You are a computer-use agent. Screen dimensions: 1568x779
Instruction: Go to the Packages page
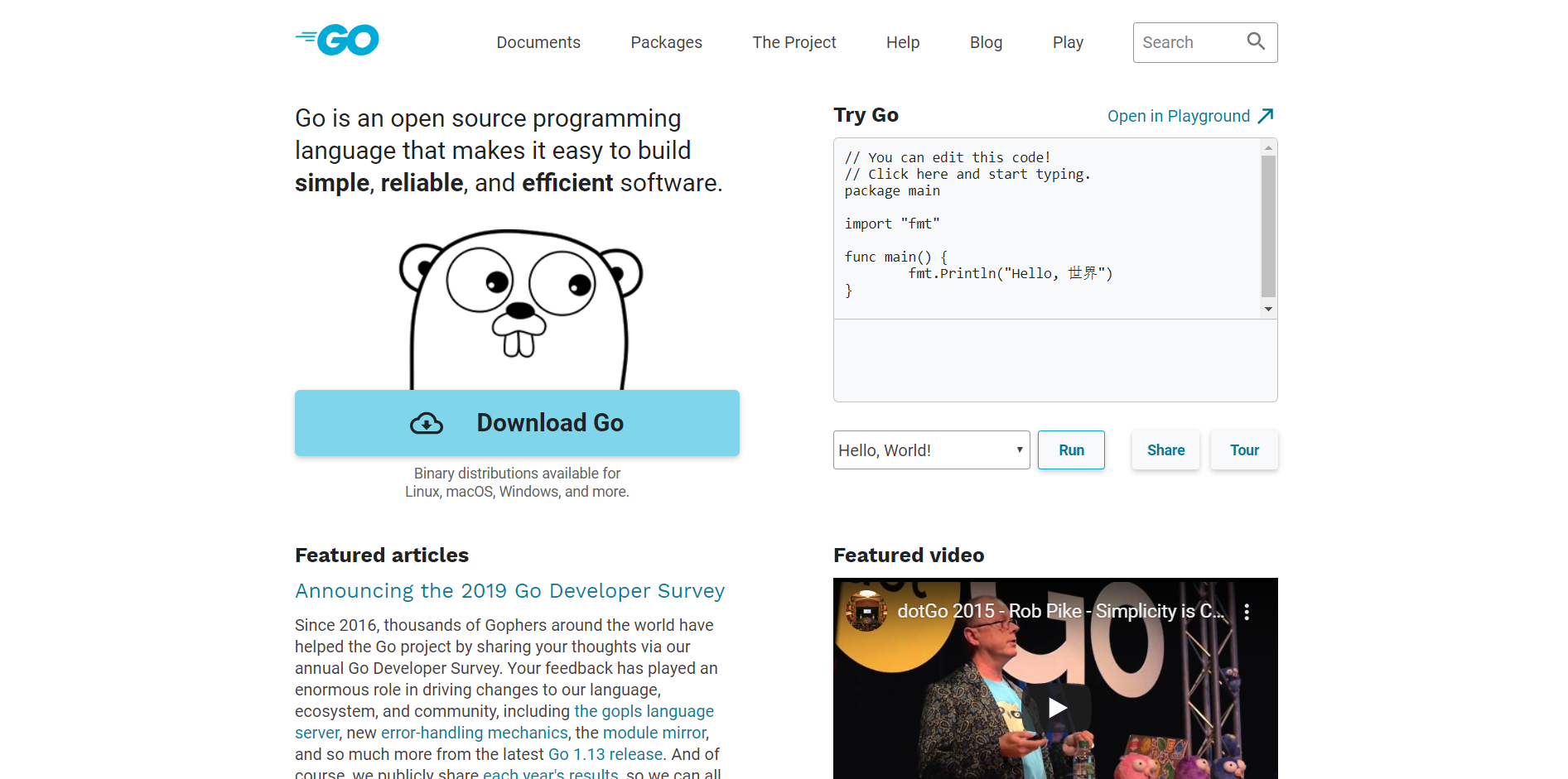(x=666, y=42)
